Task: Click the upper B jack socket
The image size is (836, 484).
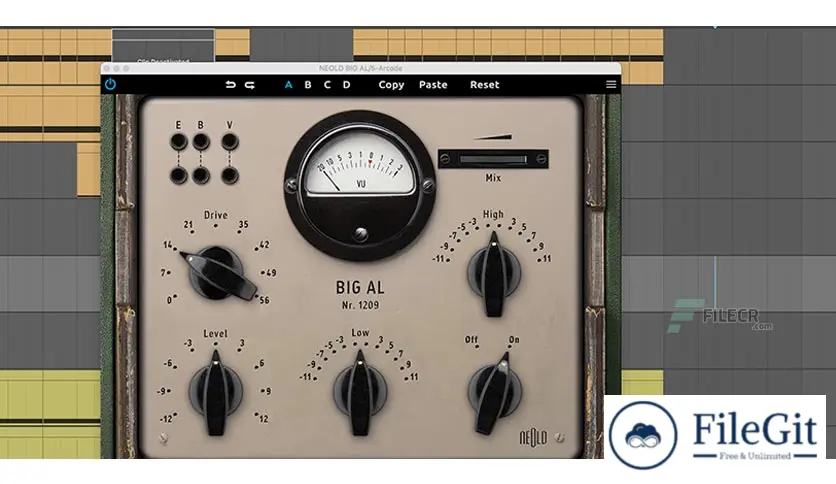Action: point(201,142)
